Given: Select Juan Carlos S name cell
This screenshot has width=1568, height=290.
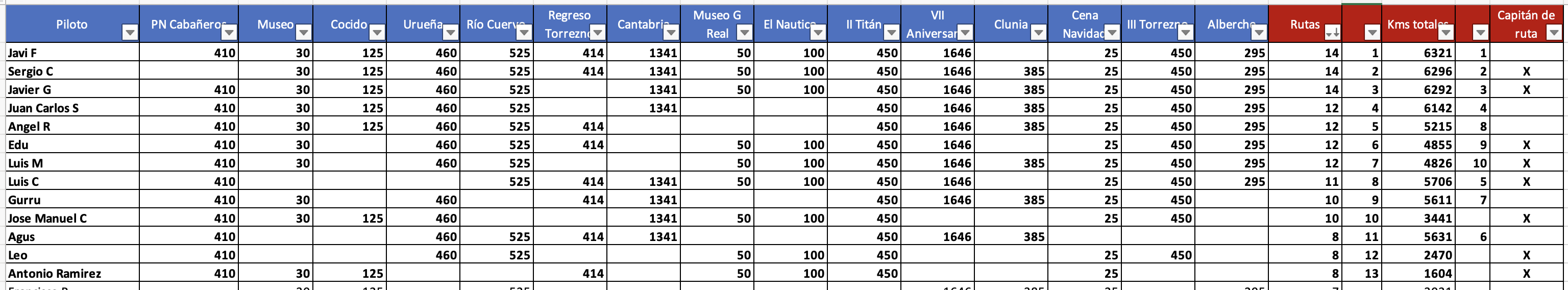Looking at the screenshot, I should [72, 107].
